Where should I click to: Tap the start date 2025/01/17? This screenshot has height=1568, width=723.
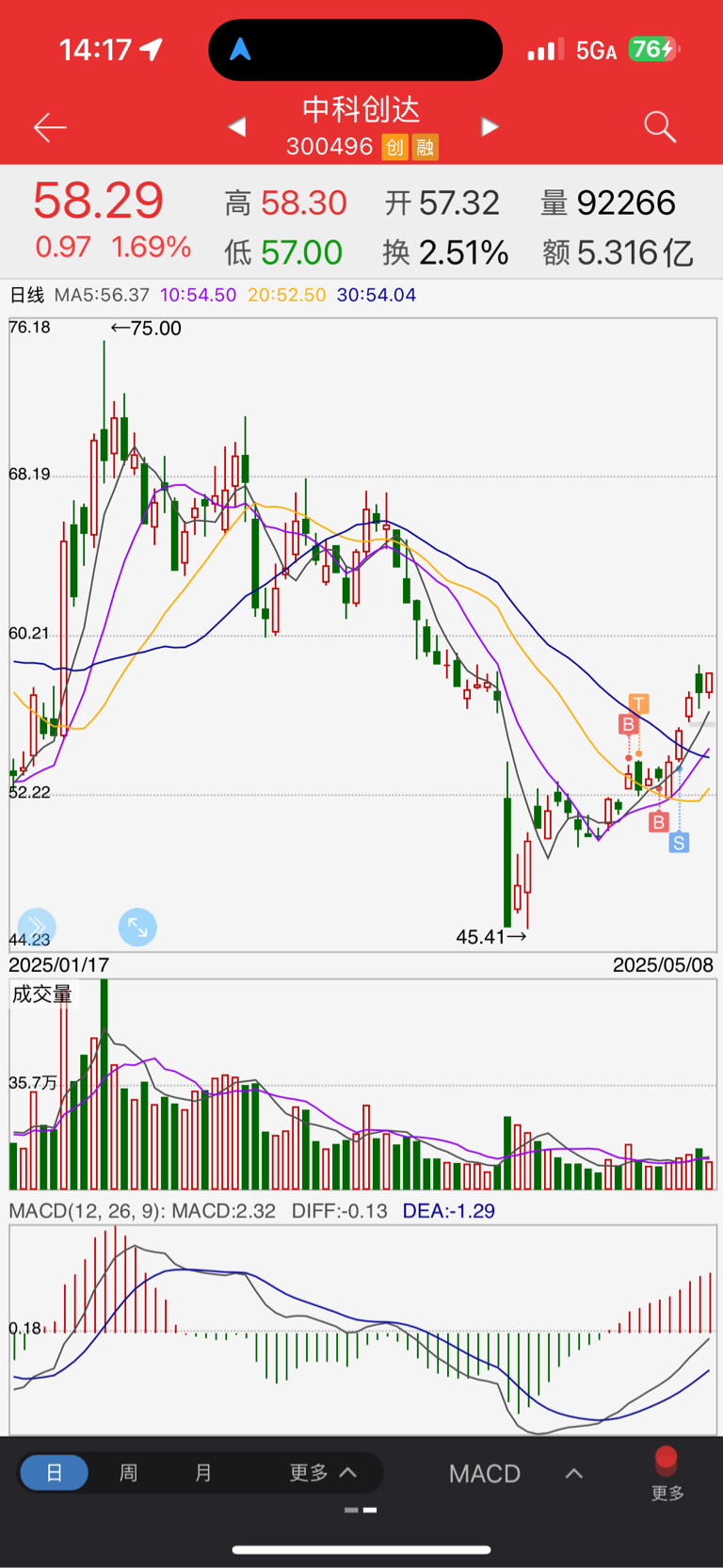pos(59,964)
